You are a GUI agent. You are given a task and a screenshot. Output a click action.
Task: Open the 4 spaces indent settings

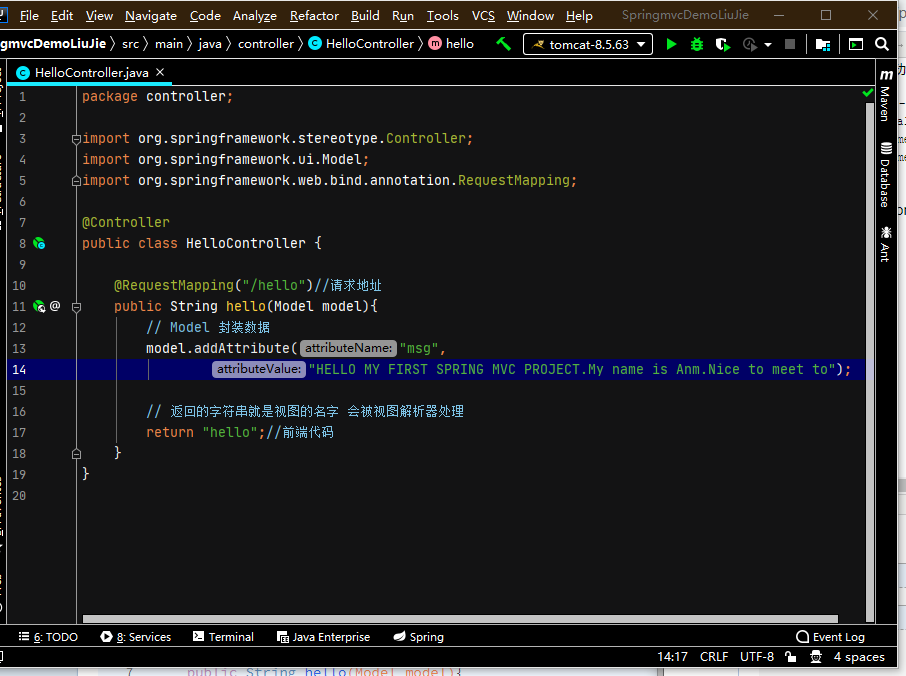[x=859, y=656]
